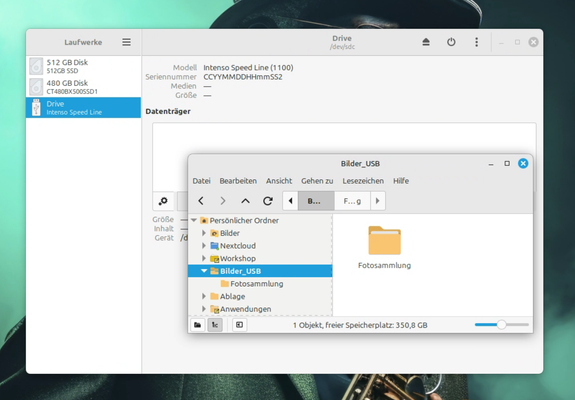The image size is (575, 400).
Task: Collapse the Bilder_USB tree node
Action: tap(204, 271)
